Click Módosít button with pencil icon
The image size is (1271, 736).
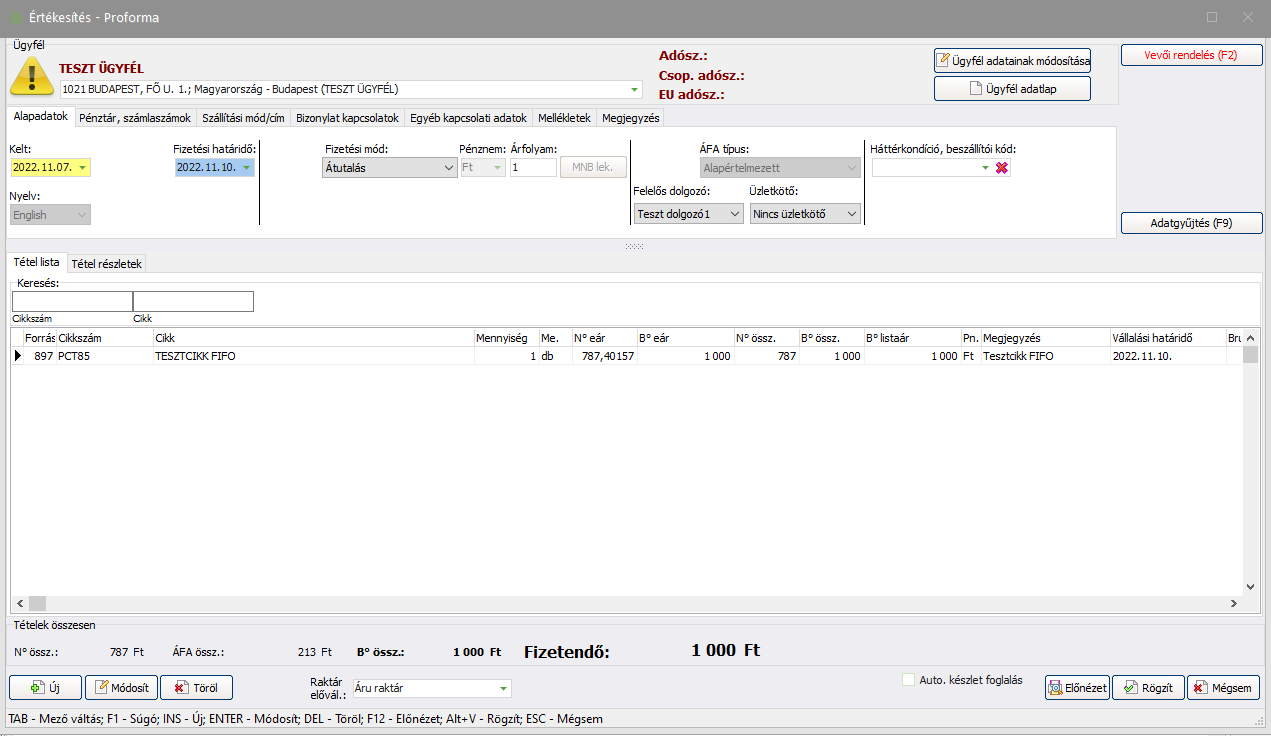coord(121,688)
